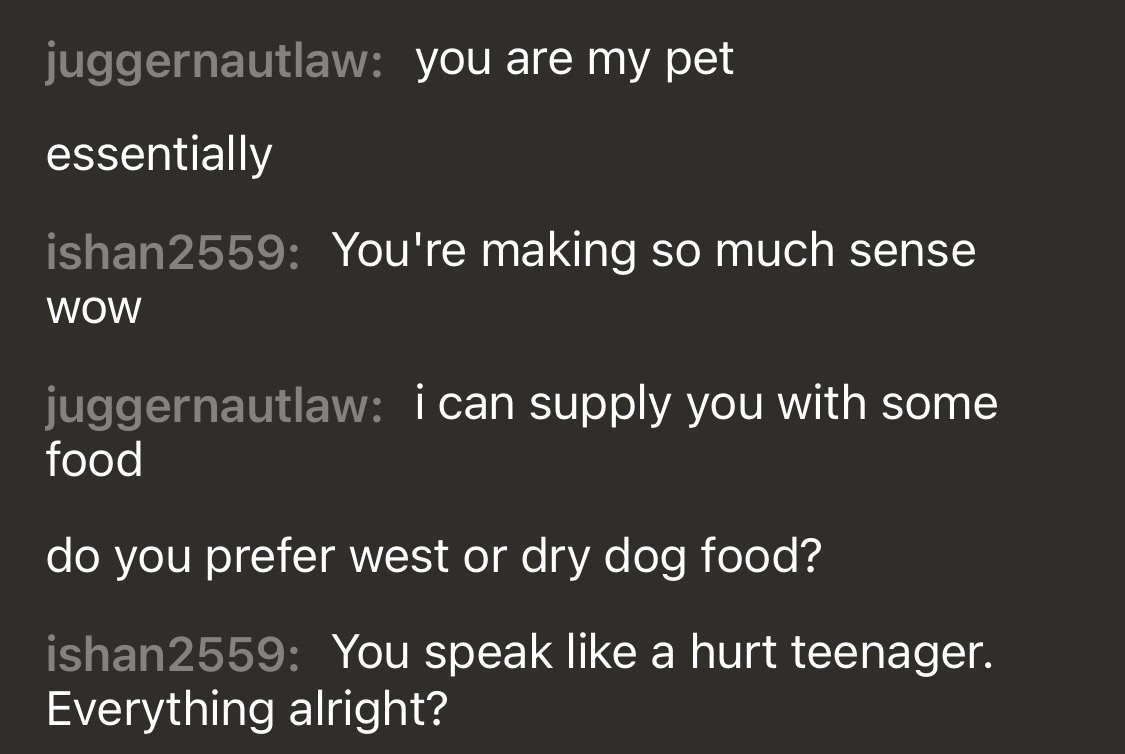Click the first juggernautlaw username
Screen dimensions: 1125x754
[214, 62]
